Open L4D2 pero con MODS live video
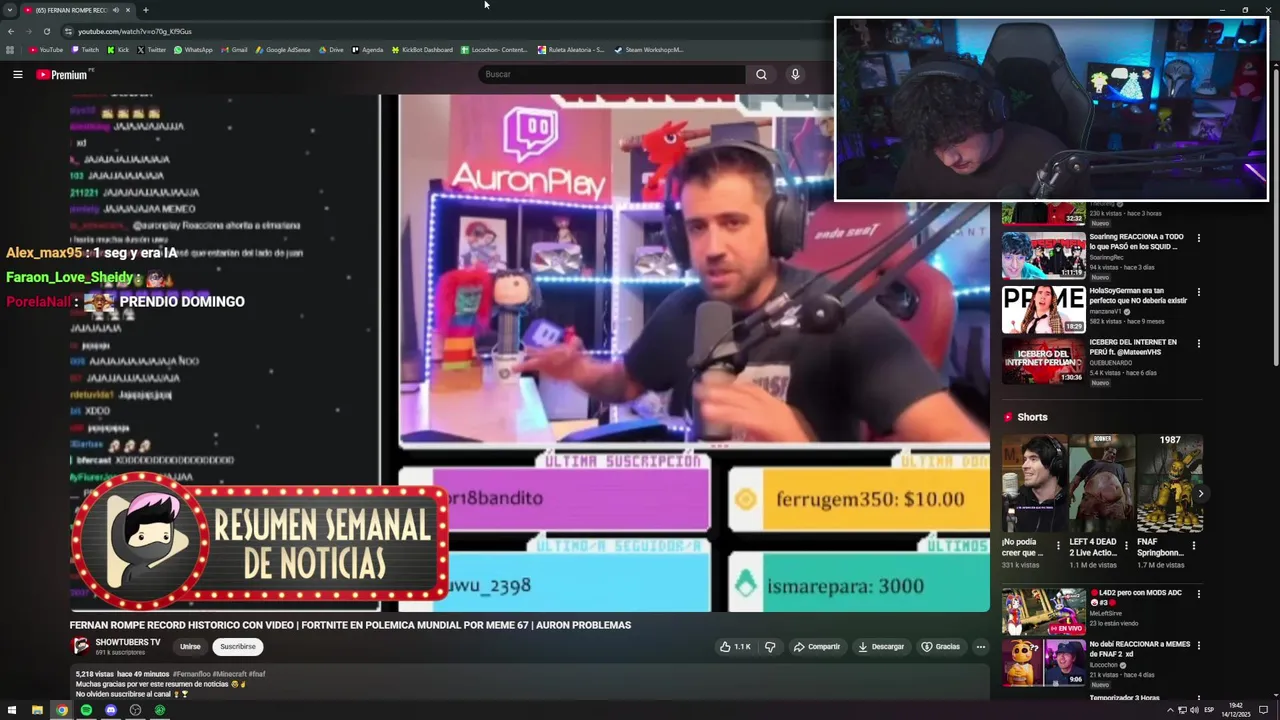 click(x=1043, y=611)
